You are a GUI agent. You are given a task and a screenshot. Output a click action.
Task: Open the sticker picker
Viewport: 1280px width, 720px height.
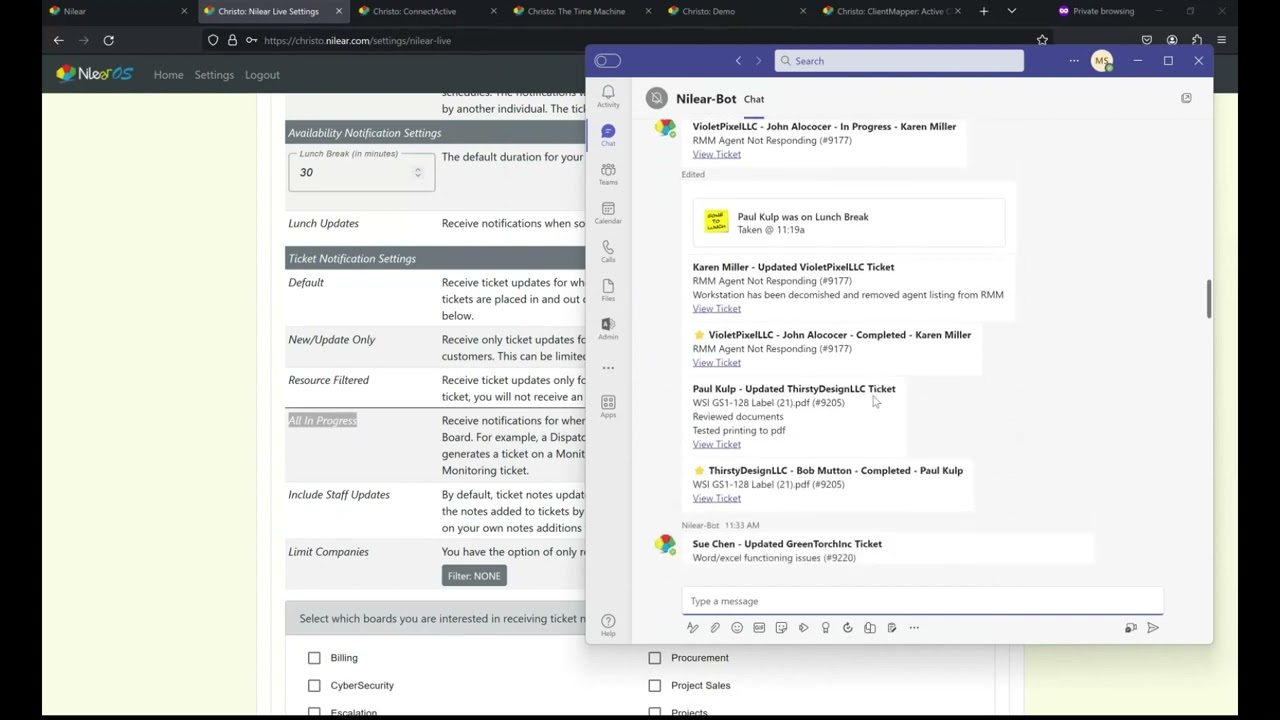[x=781, y=628]
